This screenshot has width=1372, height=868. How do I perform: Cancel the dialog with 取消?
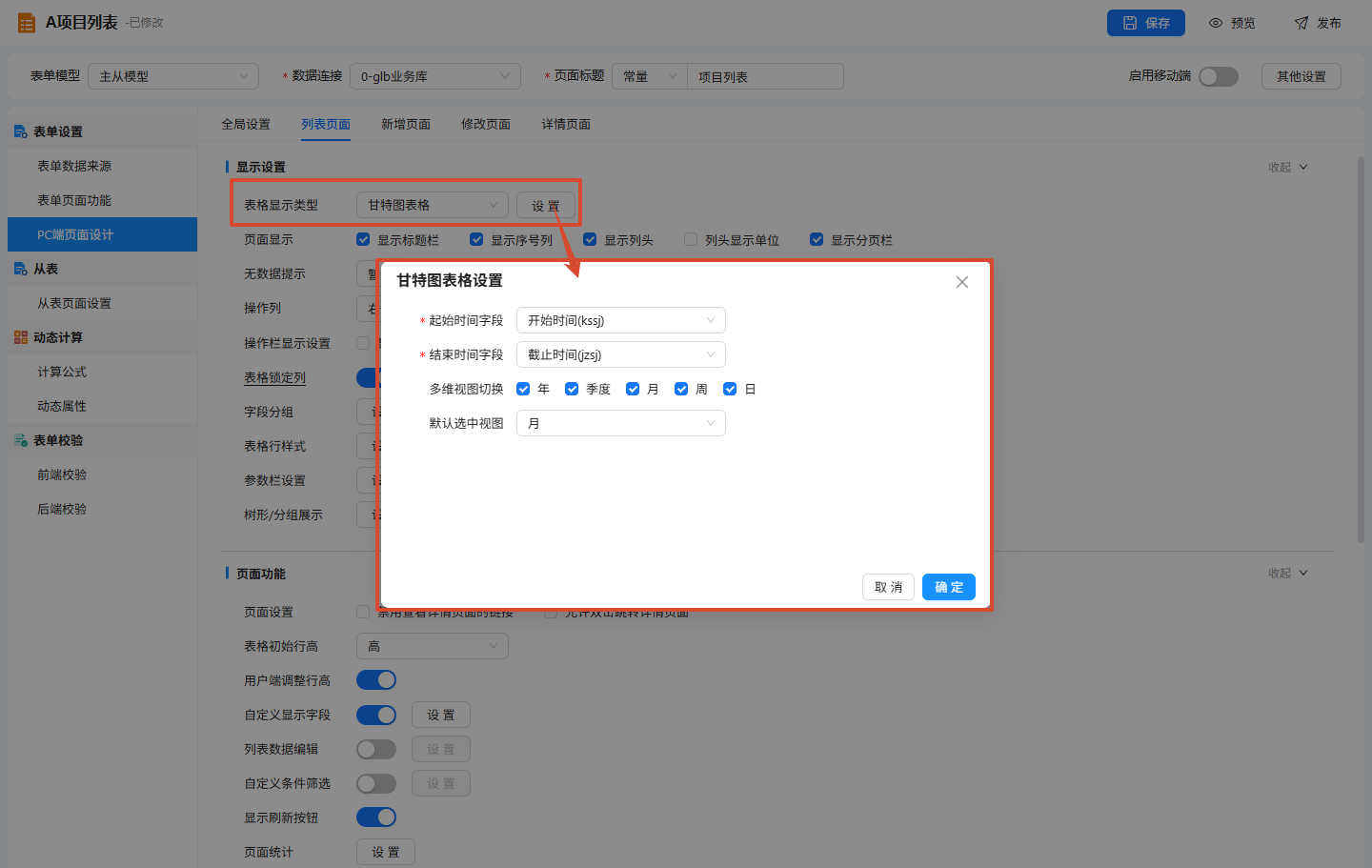pyautogui.click(x=889, y=587)
